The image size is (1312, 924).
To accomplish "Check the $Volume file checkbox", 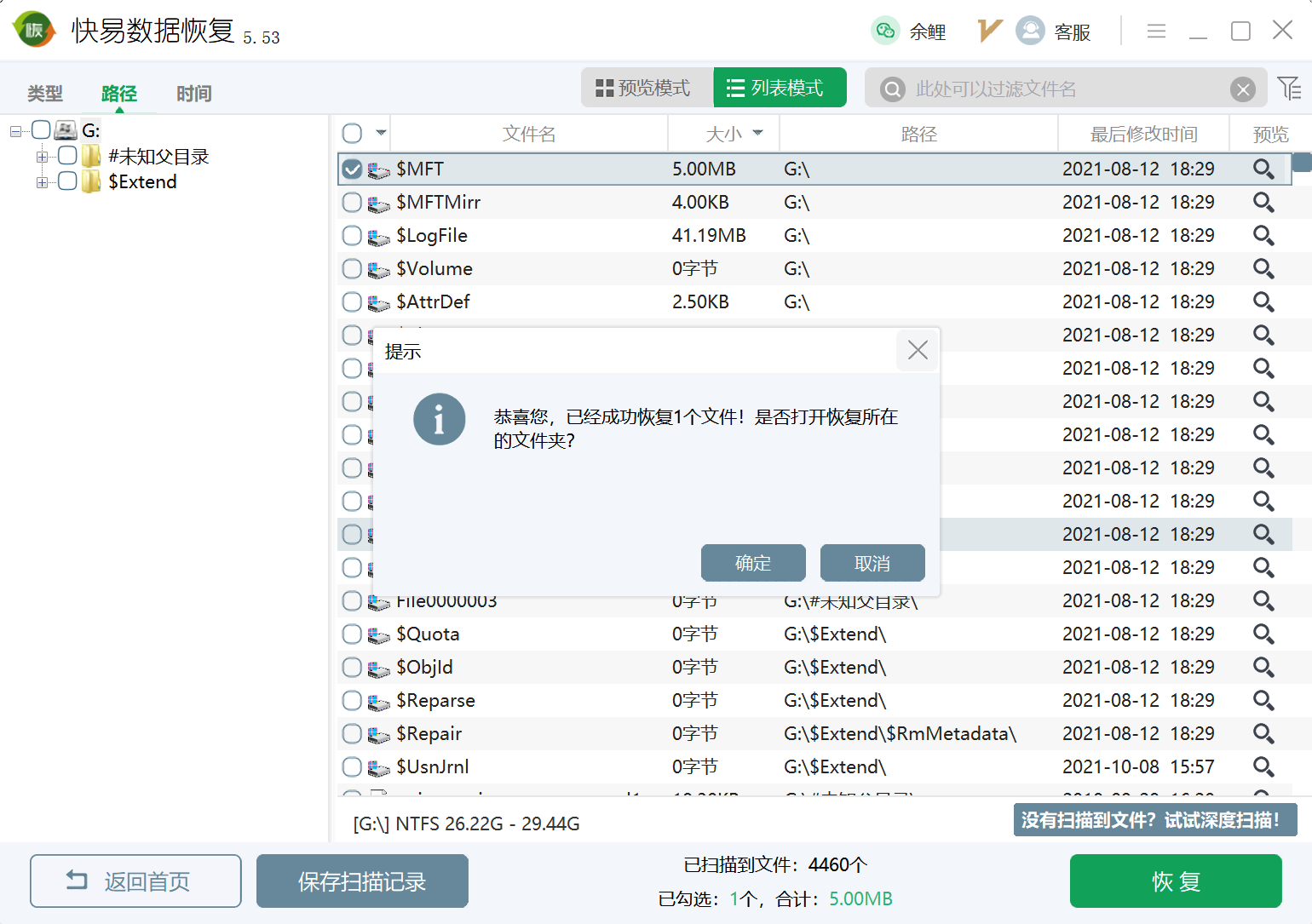I will 352,269.
